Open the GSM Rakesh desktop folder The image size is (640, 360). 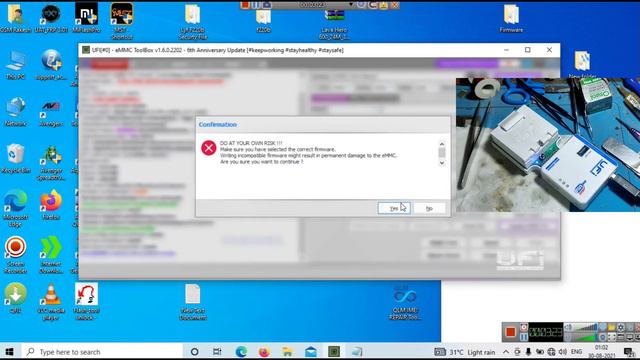(x=16, y=19)
